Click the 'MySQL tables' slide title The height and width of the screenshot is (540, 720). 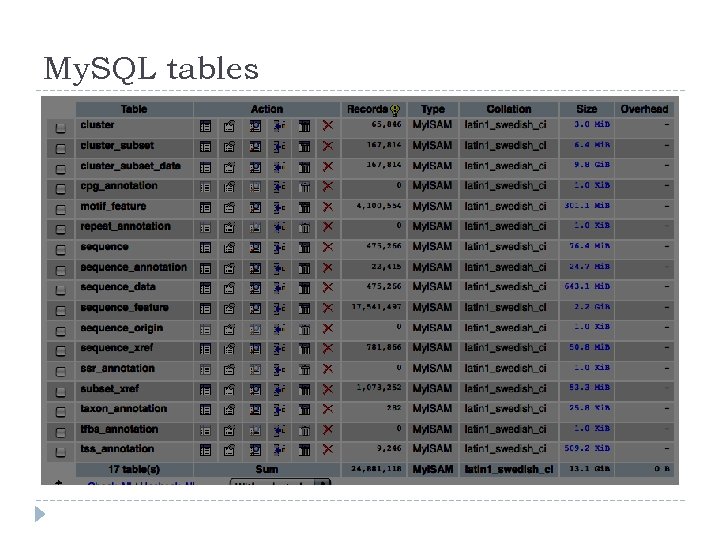pos(151,69)
